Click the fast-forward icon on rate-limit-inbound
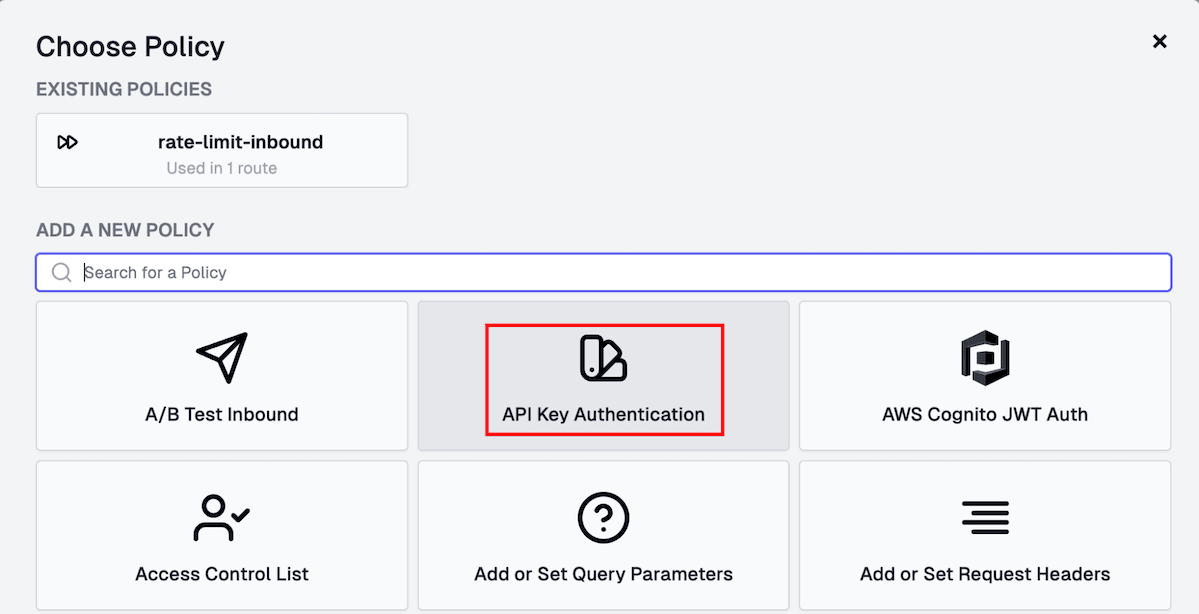 pos(68,142)
